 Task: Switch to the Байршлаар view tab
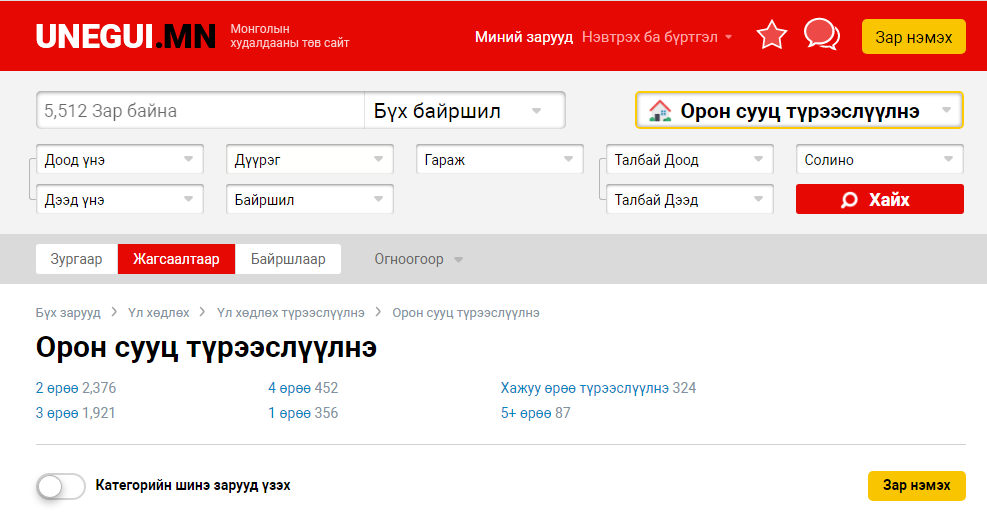click(x=288, y=259)
